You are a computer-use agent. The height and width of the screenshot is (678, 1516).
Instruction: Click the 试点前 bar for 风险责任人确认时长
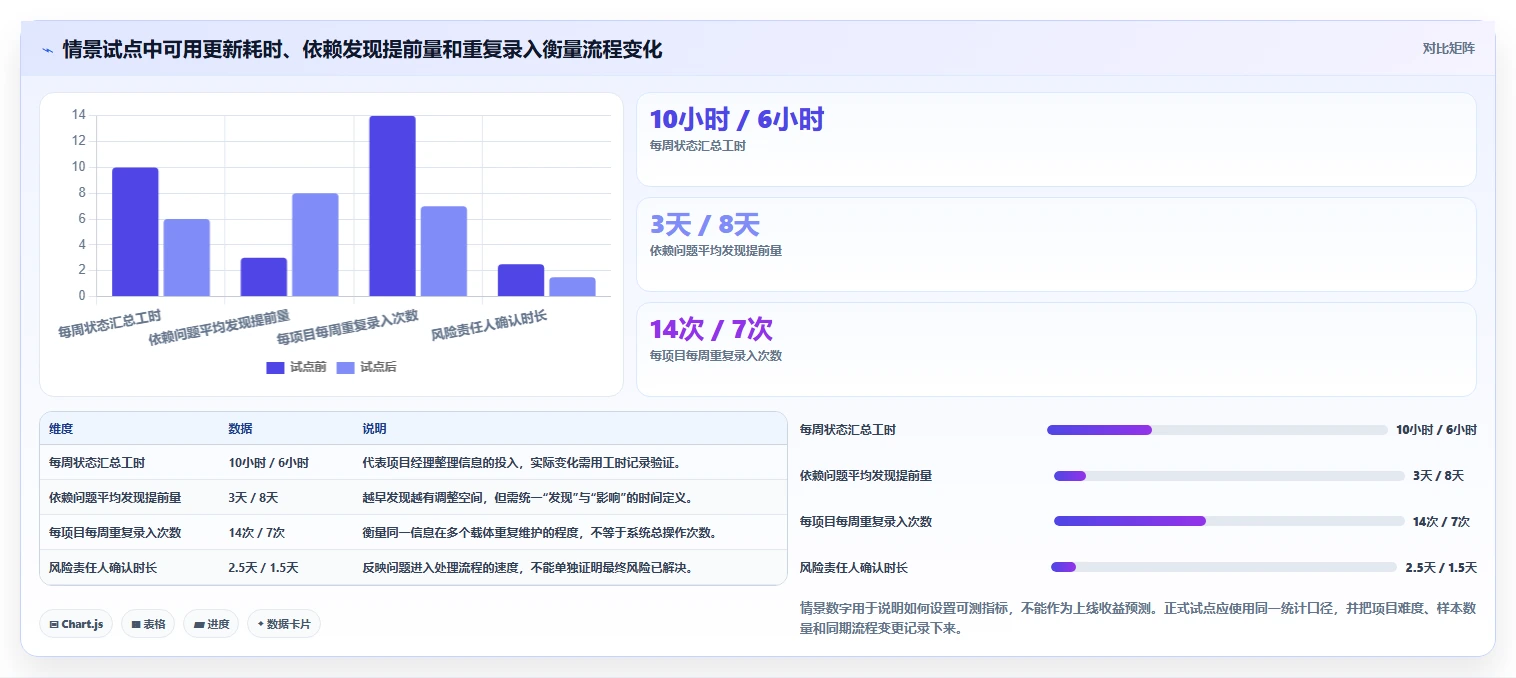(521, 280)
